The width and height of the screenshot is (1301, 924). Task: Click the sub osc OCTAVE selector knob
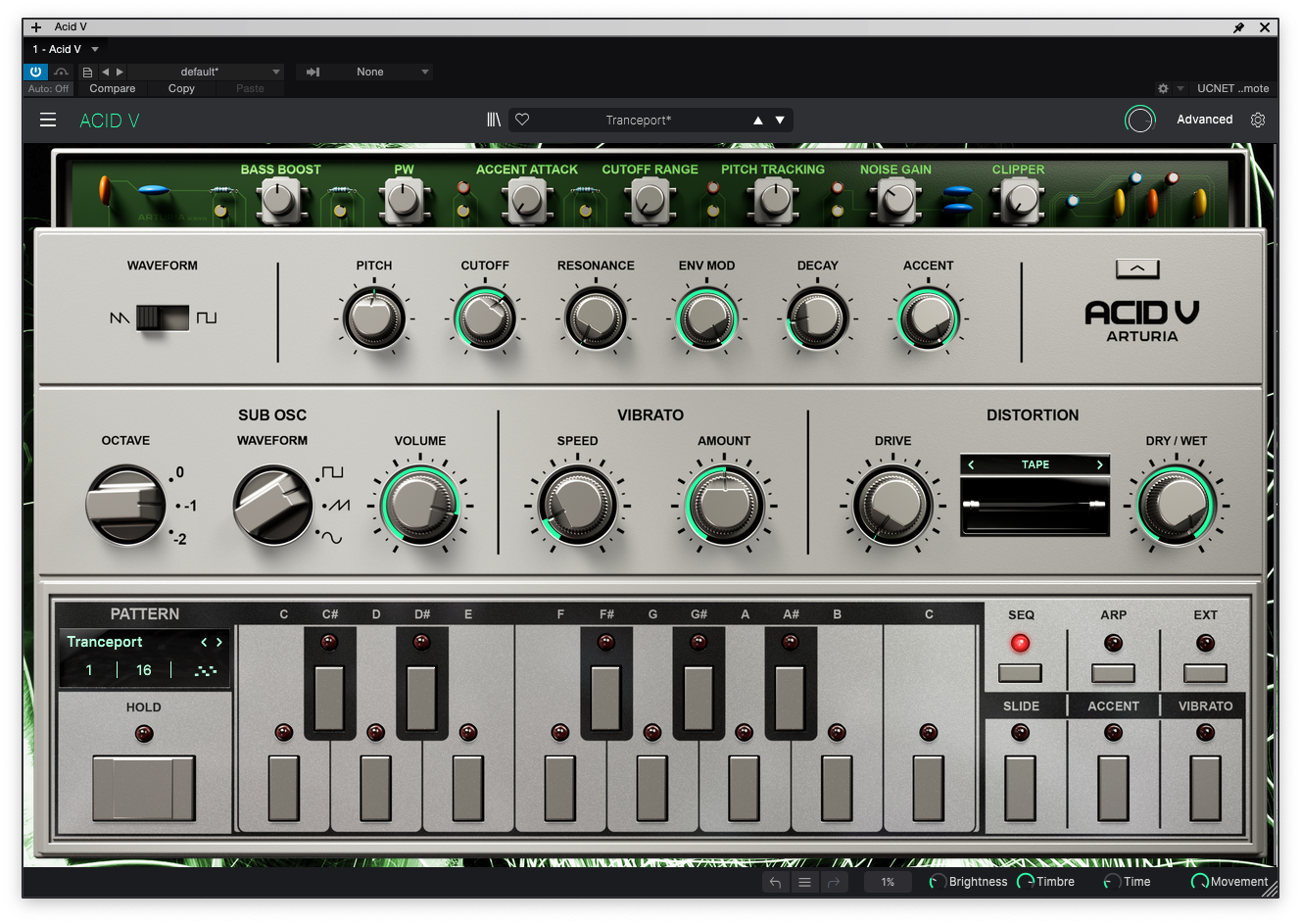(x=126, y=506)
